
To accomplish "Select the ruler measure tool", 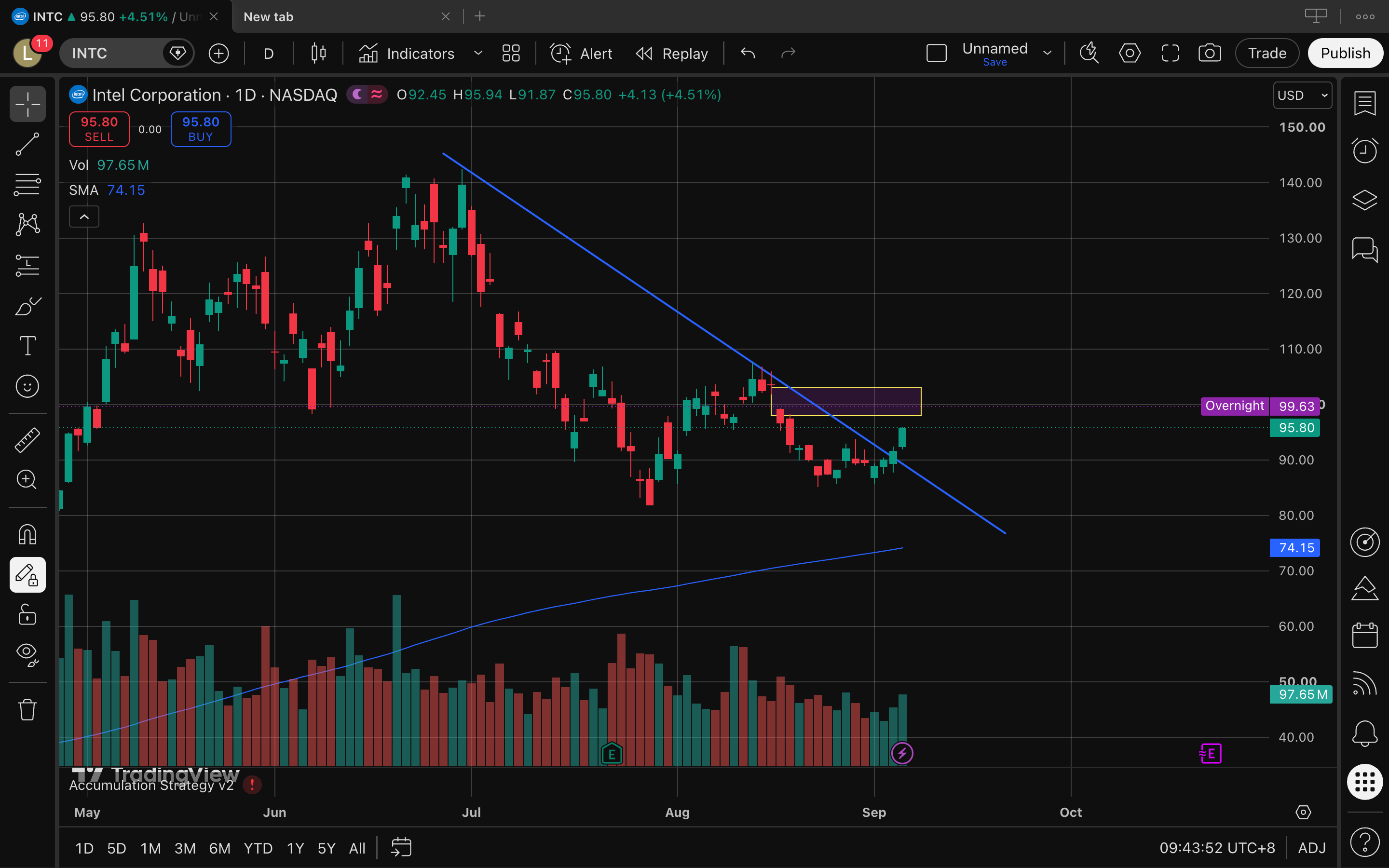I will point(27,440).
